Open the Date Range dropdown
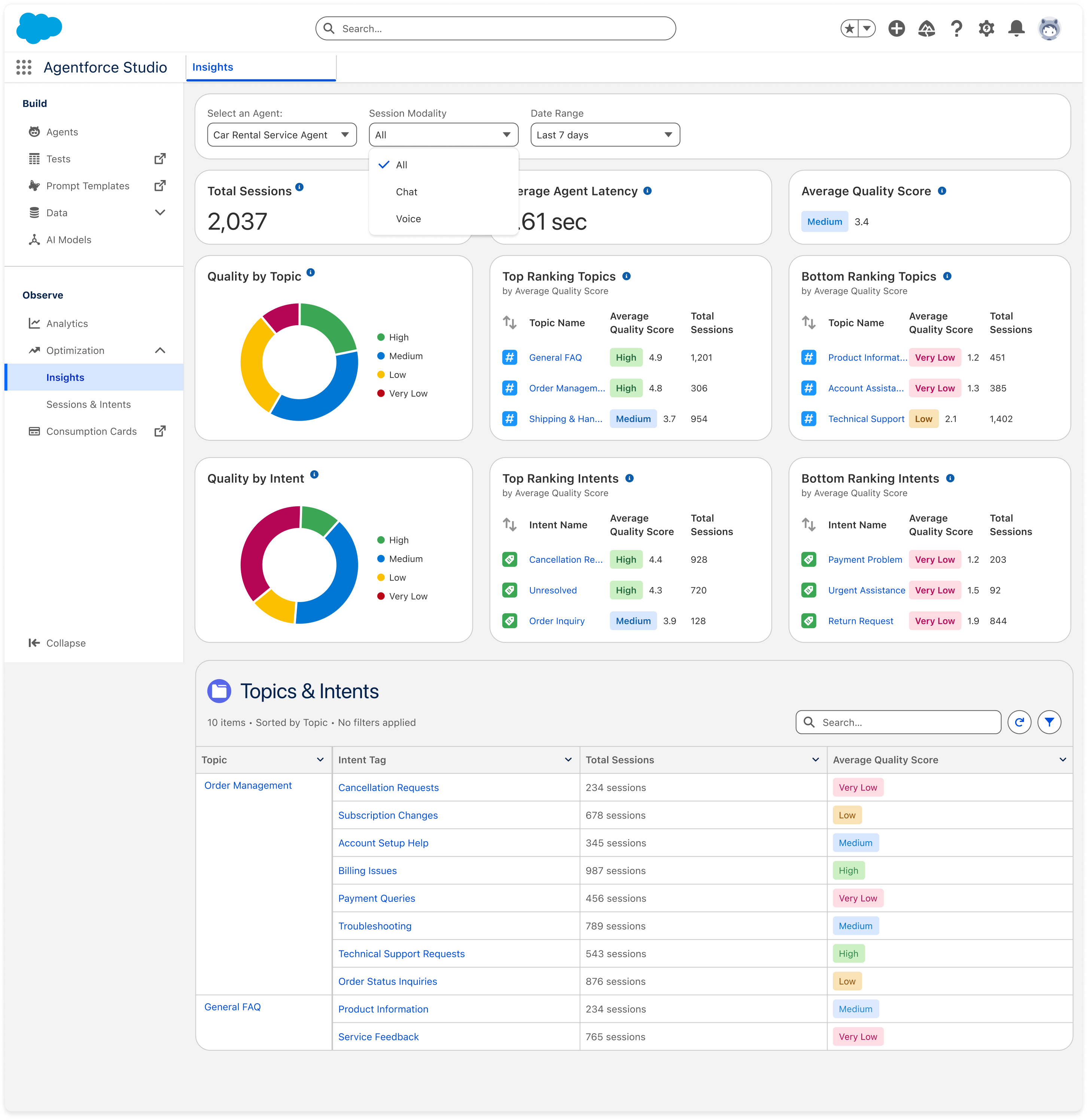Screen dimensions: 1087x1120 coord(605,135)
